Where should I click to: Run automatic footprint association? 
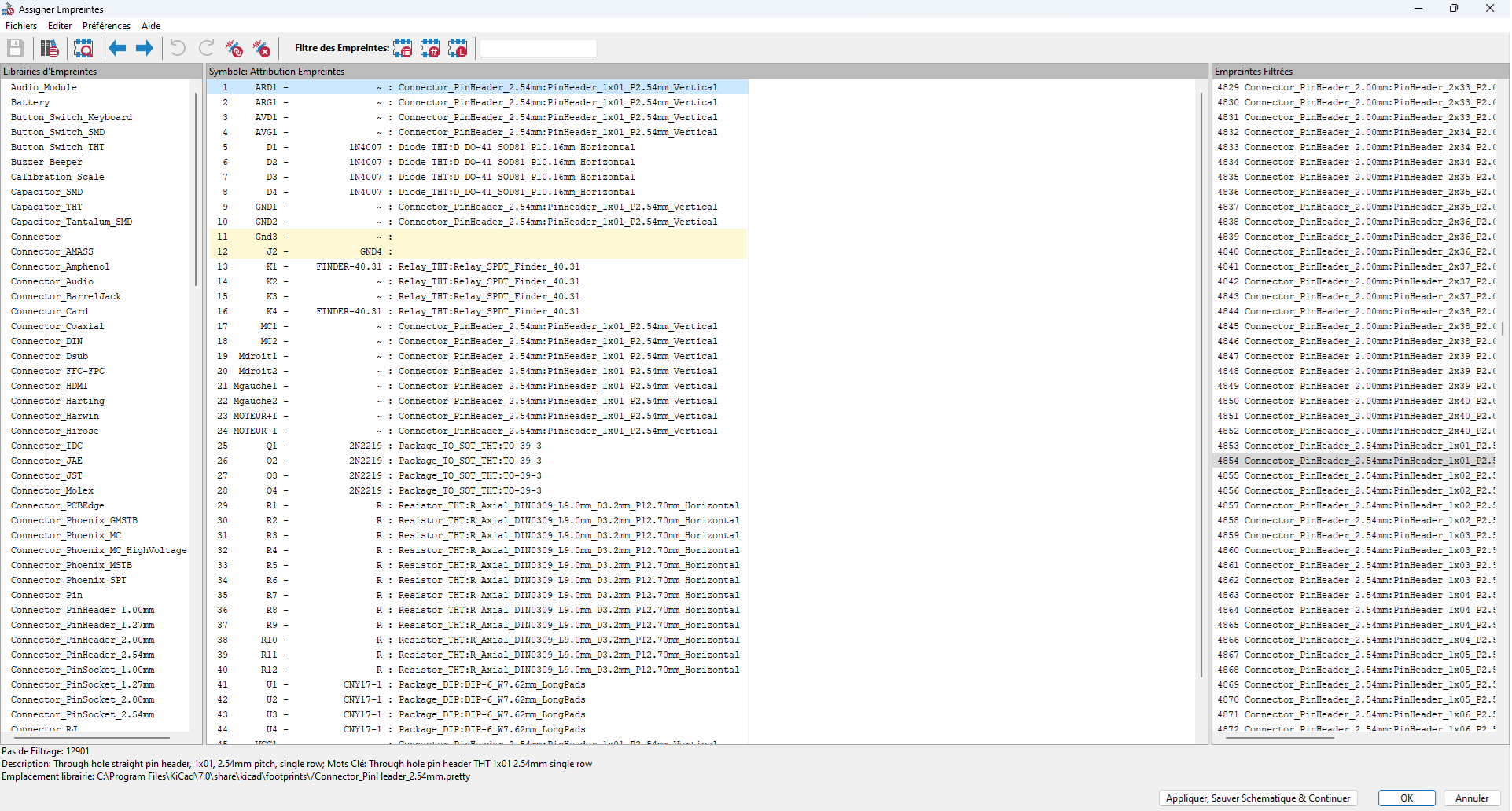point(234,49)
